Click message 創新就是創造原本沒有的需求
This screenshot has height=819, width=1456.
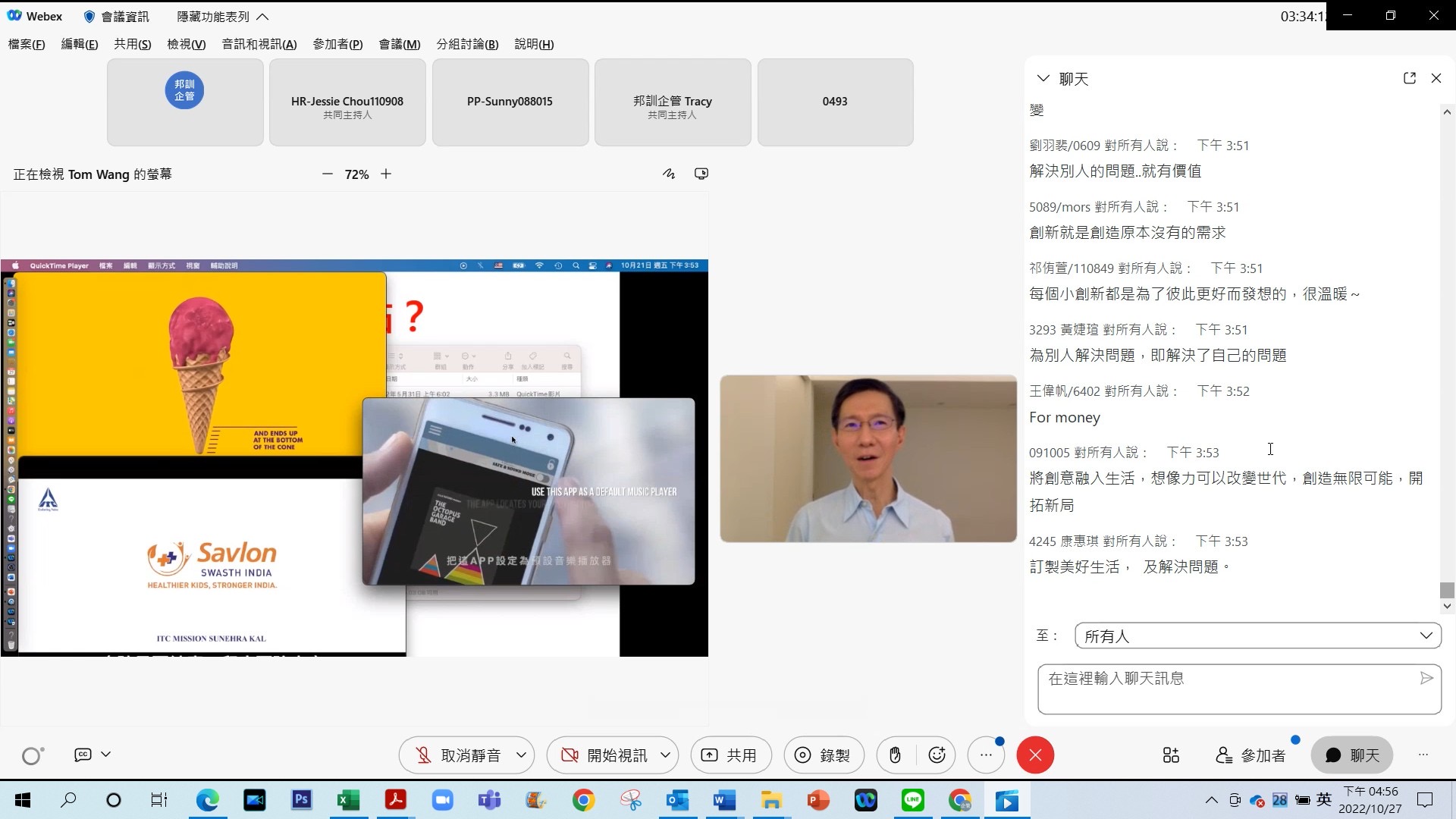pos(1128,232)
